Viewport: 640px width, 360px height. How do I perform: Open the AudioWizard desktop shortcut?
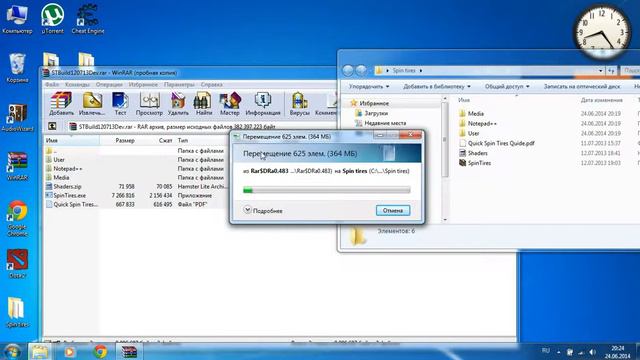(x=17, y=118)
